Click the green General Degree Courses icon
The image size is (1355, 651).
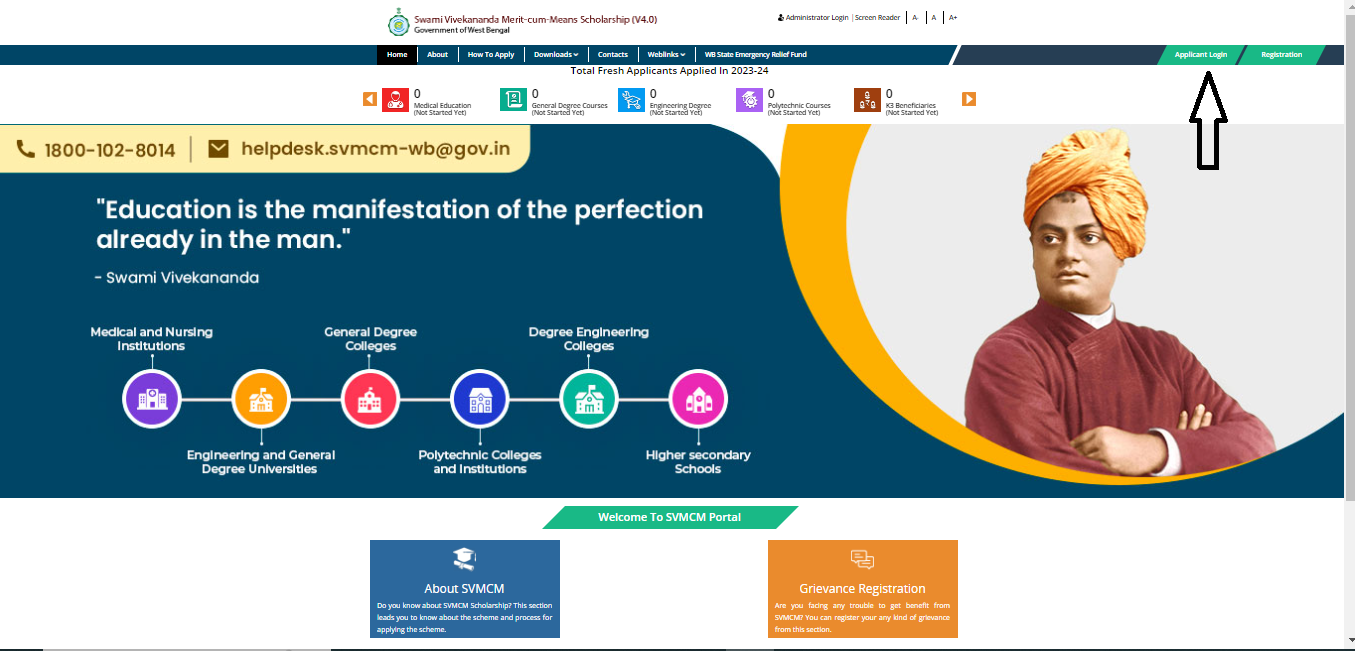[x=513, y=100]
